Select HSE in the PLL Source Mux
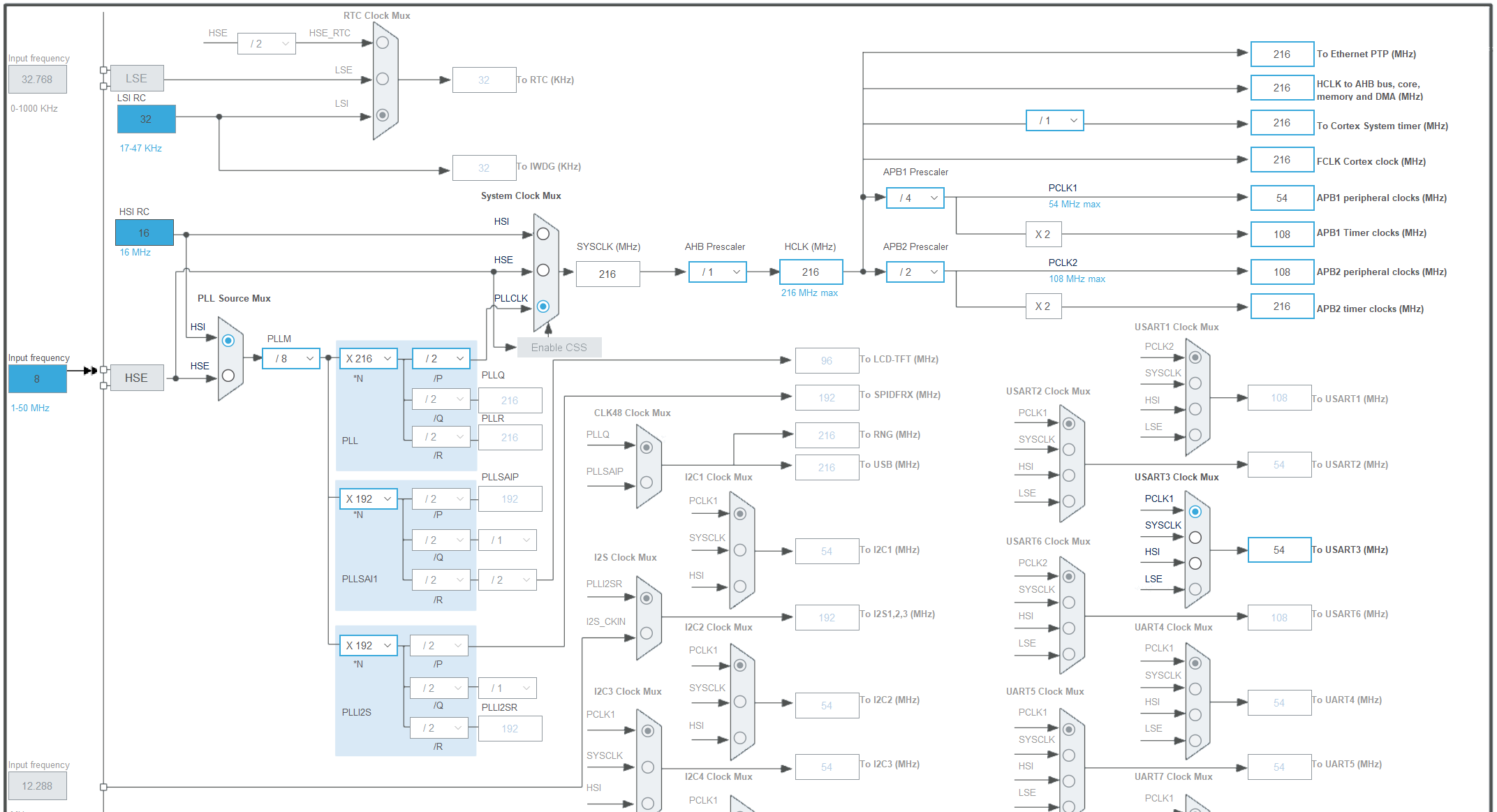 click(x=228, y=375)
